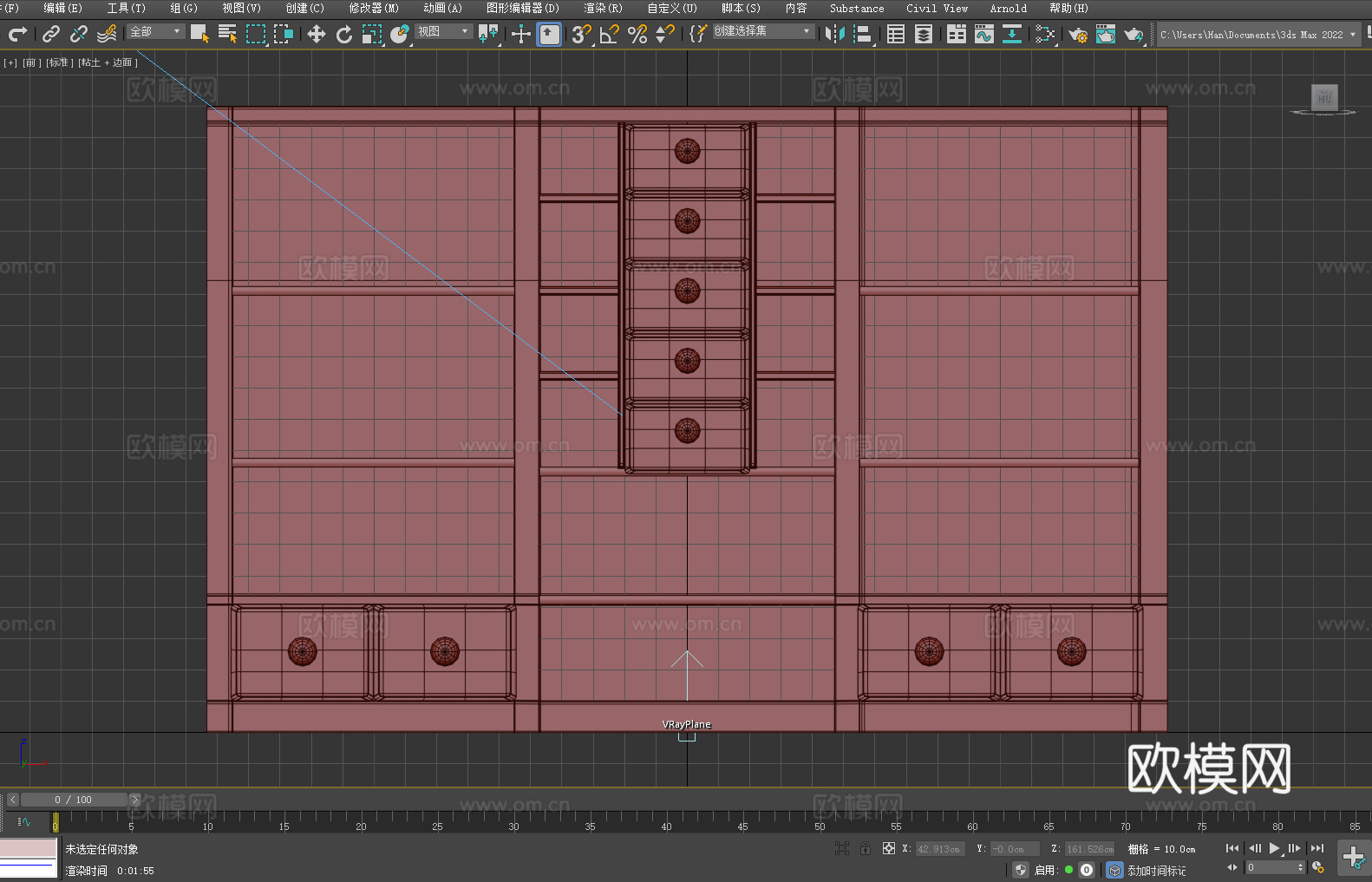Open the Arnold menu
Image resolution: width=1372 pixels, height=882 pixels.
coord(1009,8)
